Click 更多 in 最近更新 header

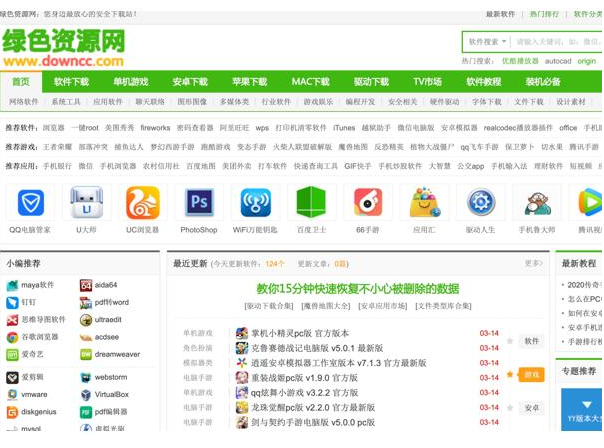[x=534, y=263]
